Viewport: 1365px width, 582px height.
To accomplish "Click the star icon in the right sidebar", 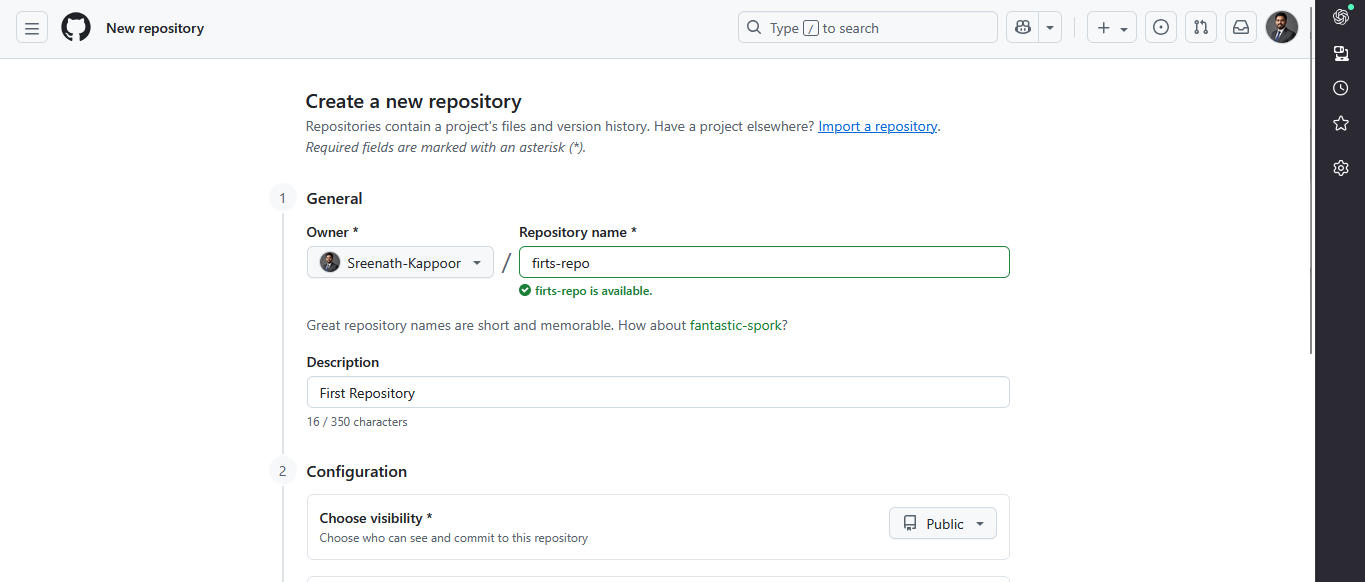I will pyautogui.click(x=1340, y=123).
